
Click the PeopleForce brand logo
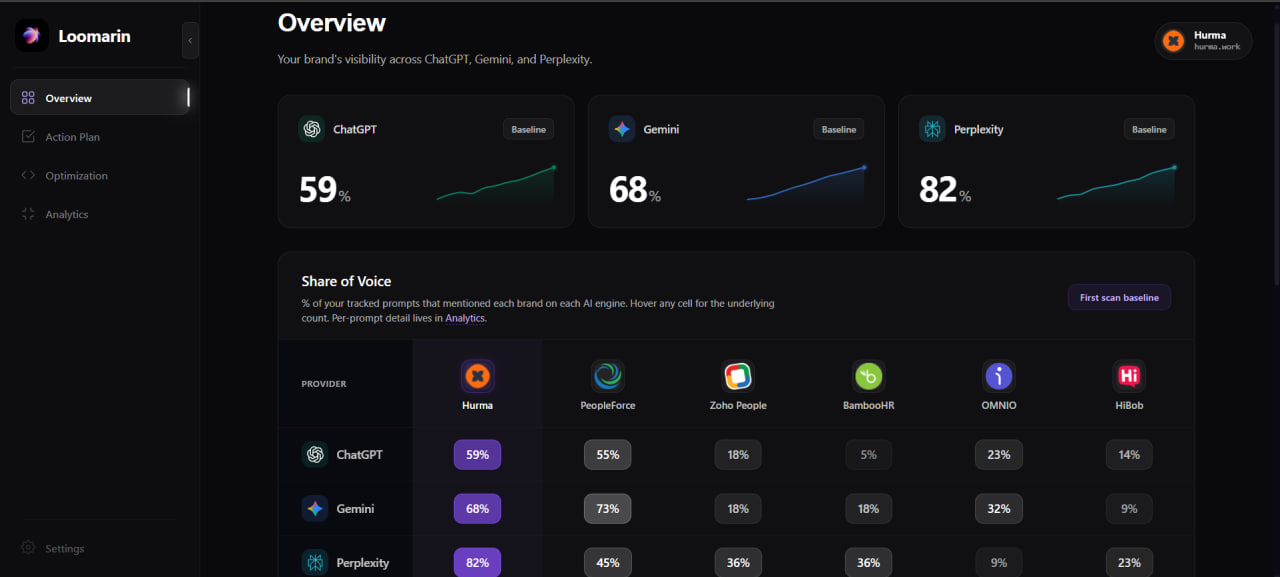pyautogui.click(x=608, y=376)
